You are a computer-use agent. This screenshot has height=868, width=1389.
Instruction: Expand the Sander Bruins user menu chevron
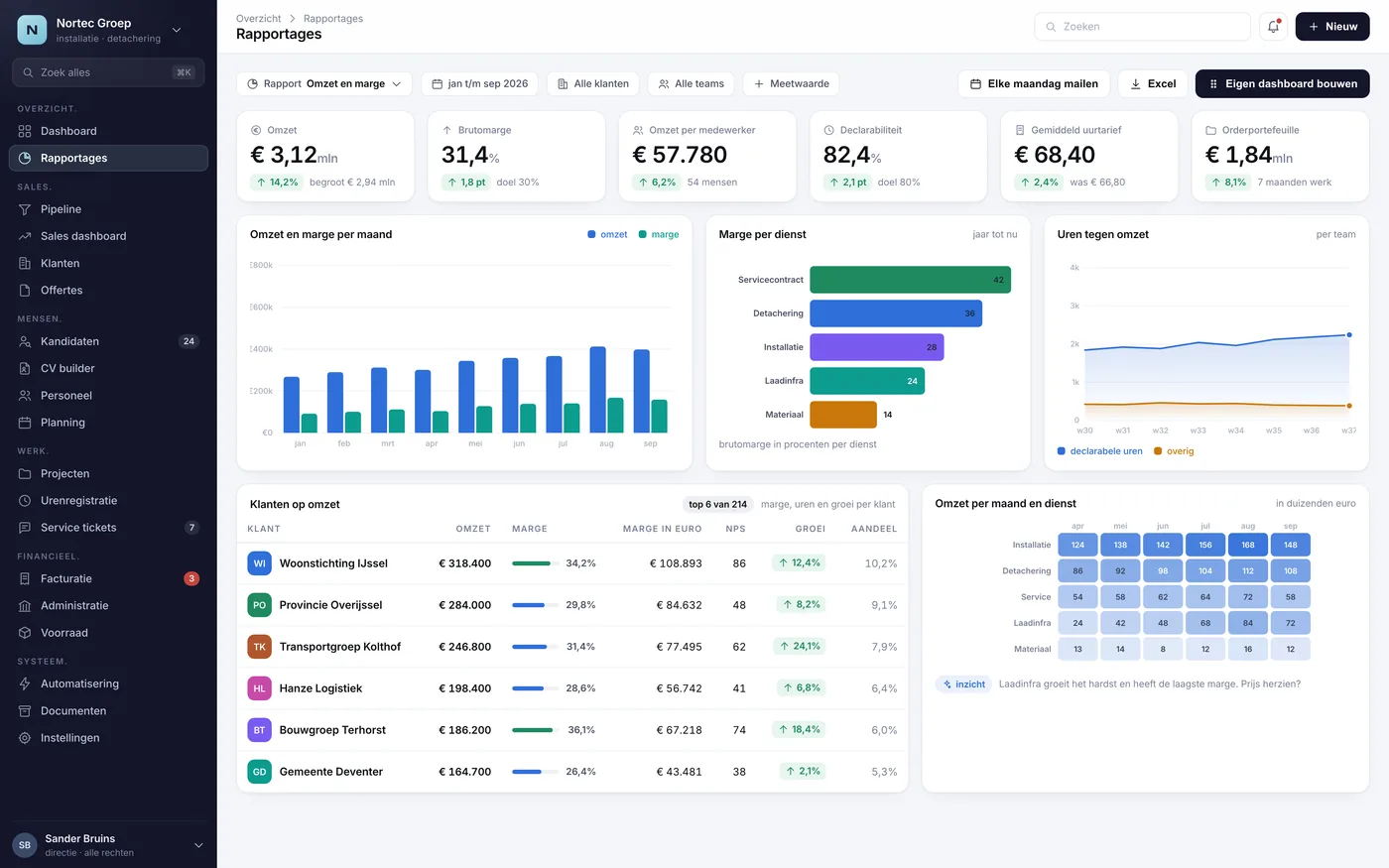(198, 845)
